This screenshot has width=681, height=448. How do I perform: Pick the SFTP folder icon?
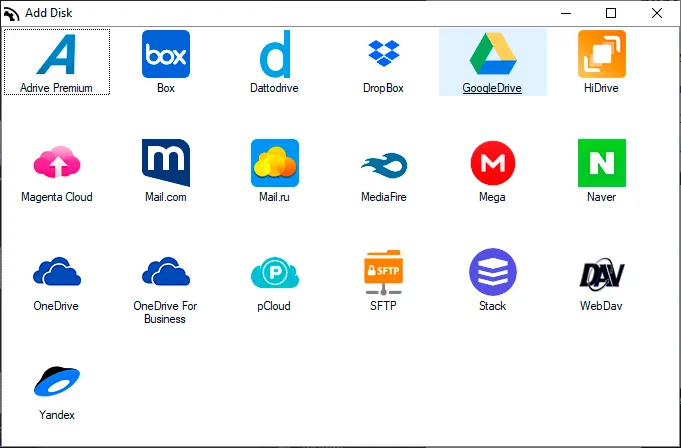[x=383, y=272]
